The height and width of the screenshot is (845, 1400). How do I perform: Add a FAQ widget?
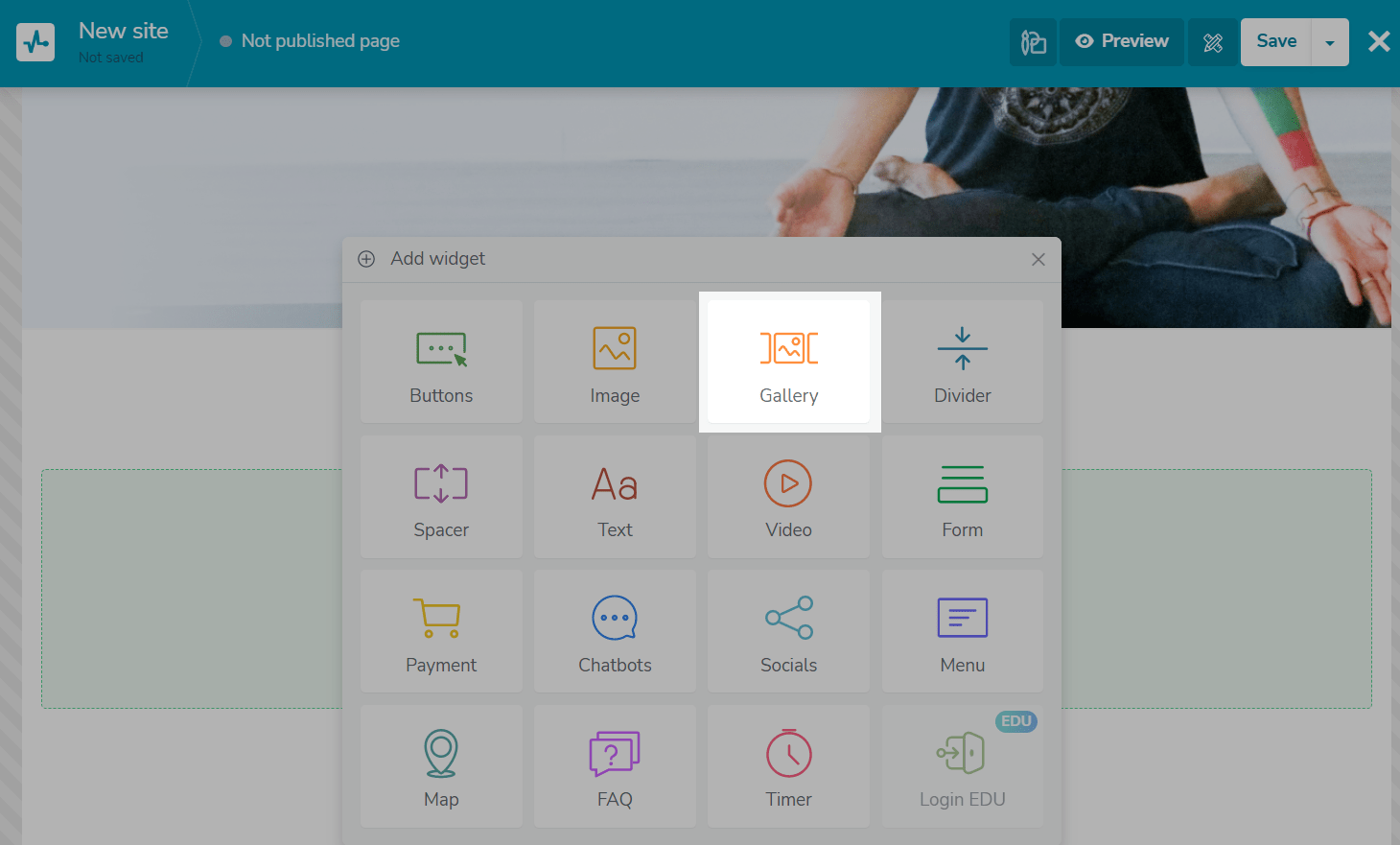tap(615, 766)
